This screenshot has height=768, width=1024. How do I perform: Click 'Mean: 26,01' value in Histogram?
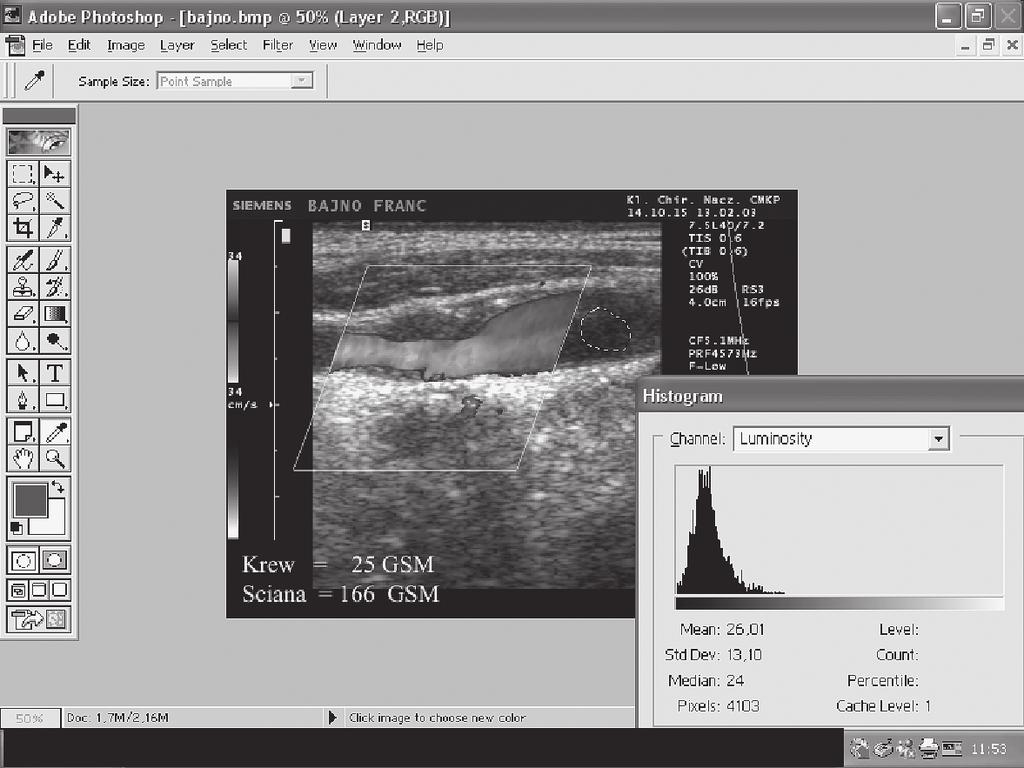[745, 630]
